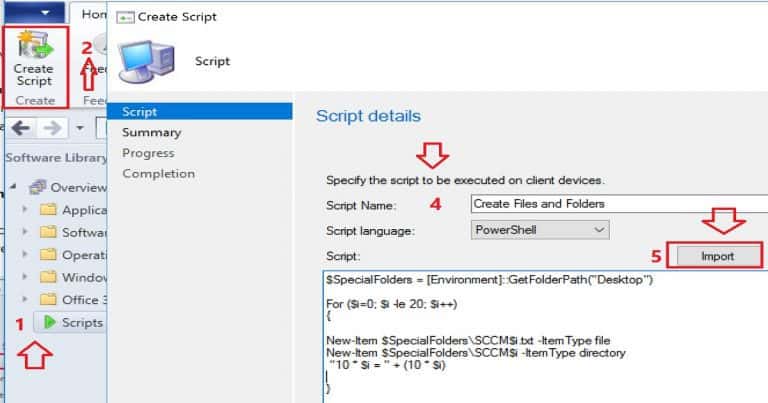Expand the Applica... folder node
Image resolution: width=768 pixels, height=403 pixels.
coord(24,210)
